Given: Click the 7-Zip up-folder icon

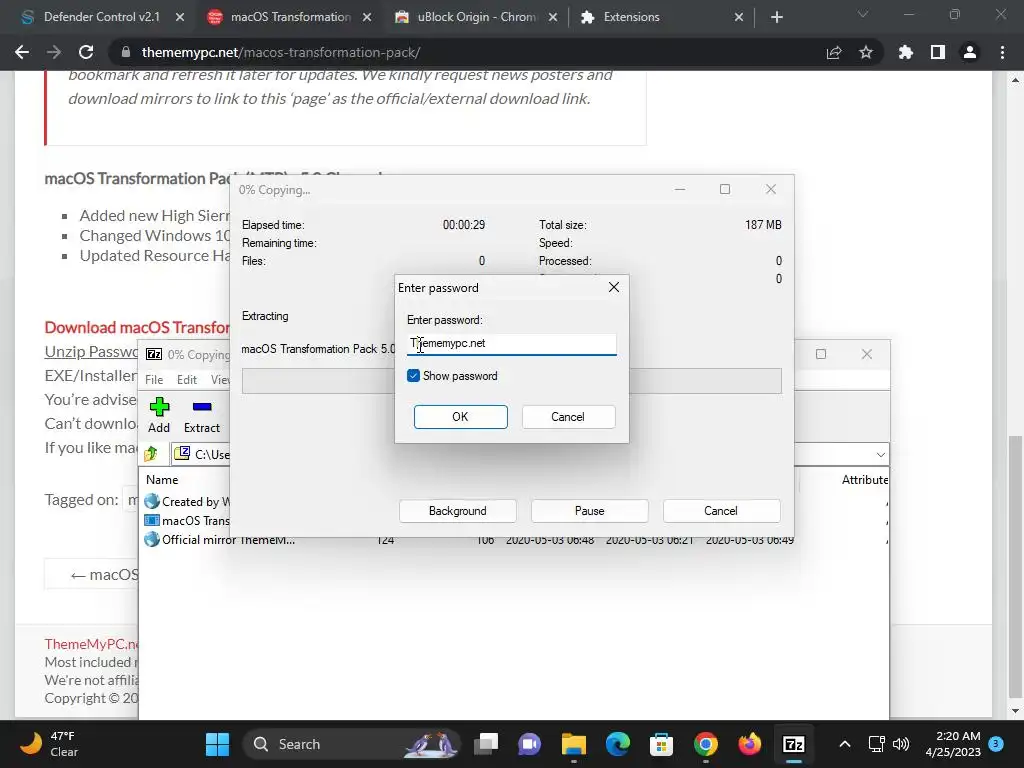Looking at the screenshot, I should pyautogui.click(x=152, y=453).
